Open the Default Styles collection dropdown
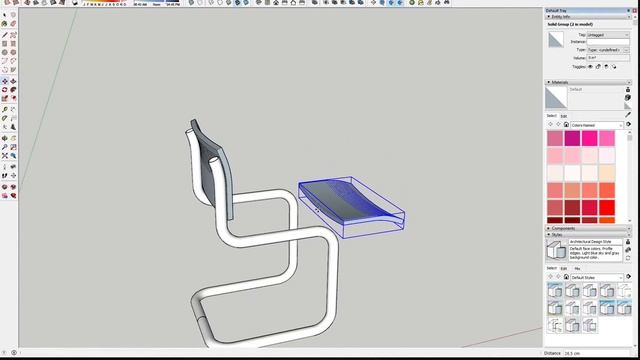The height and width of the screenshot is (360, 640). [597, 278]
